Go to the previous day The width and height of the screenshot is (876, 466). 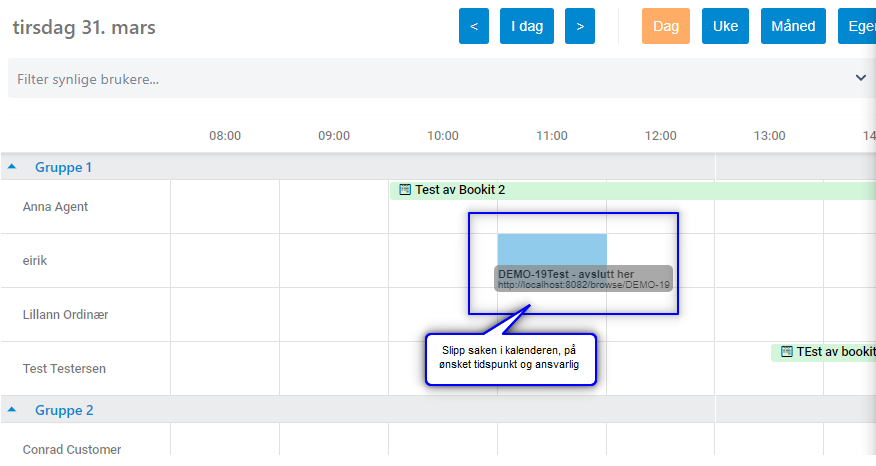[x=474, y=26]
